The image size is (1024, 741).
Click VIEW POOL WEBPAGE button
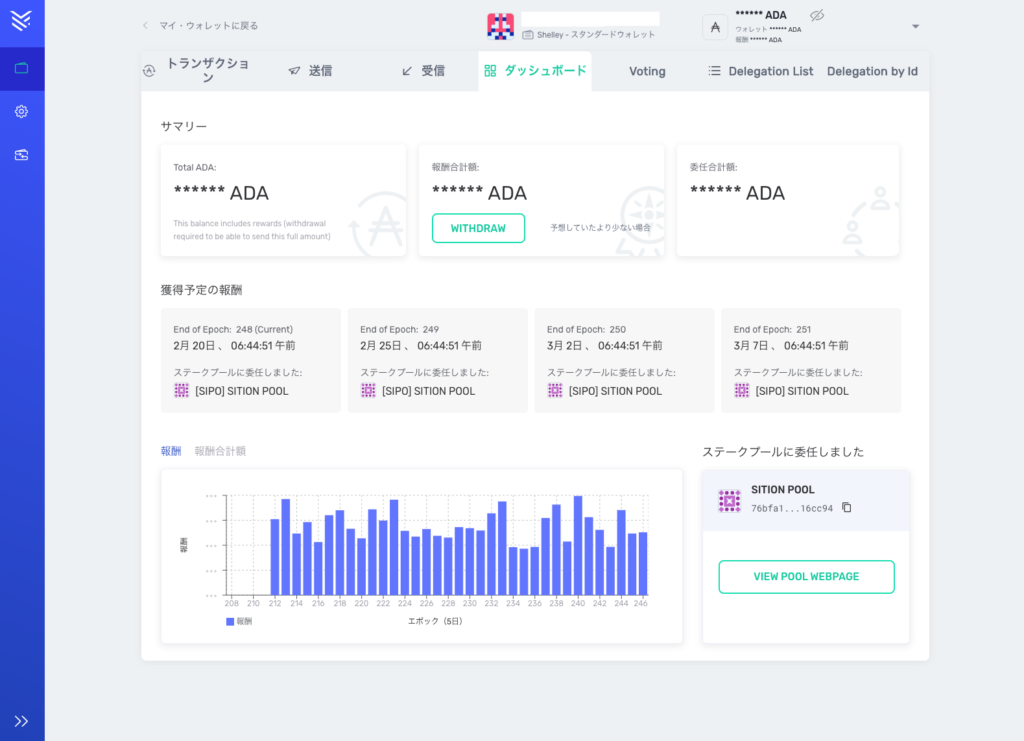[x=806, y=577]
